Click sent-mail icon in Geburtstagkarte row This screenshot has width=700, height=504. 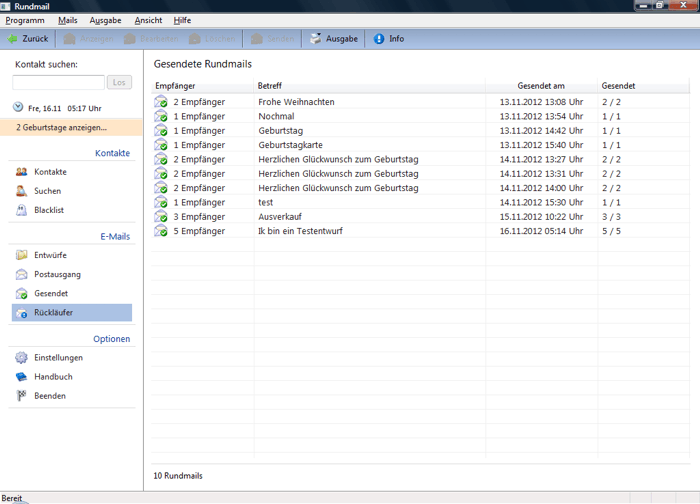point(161,145)
